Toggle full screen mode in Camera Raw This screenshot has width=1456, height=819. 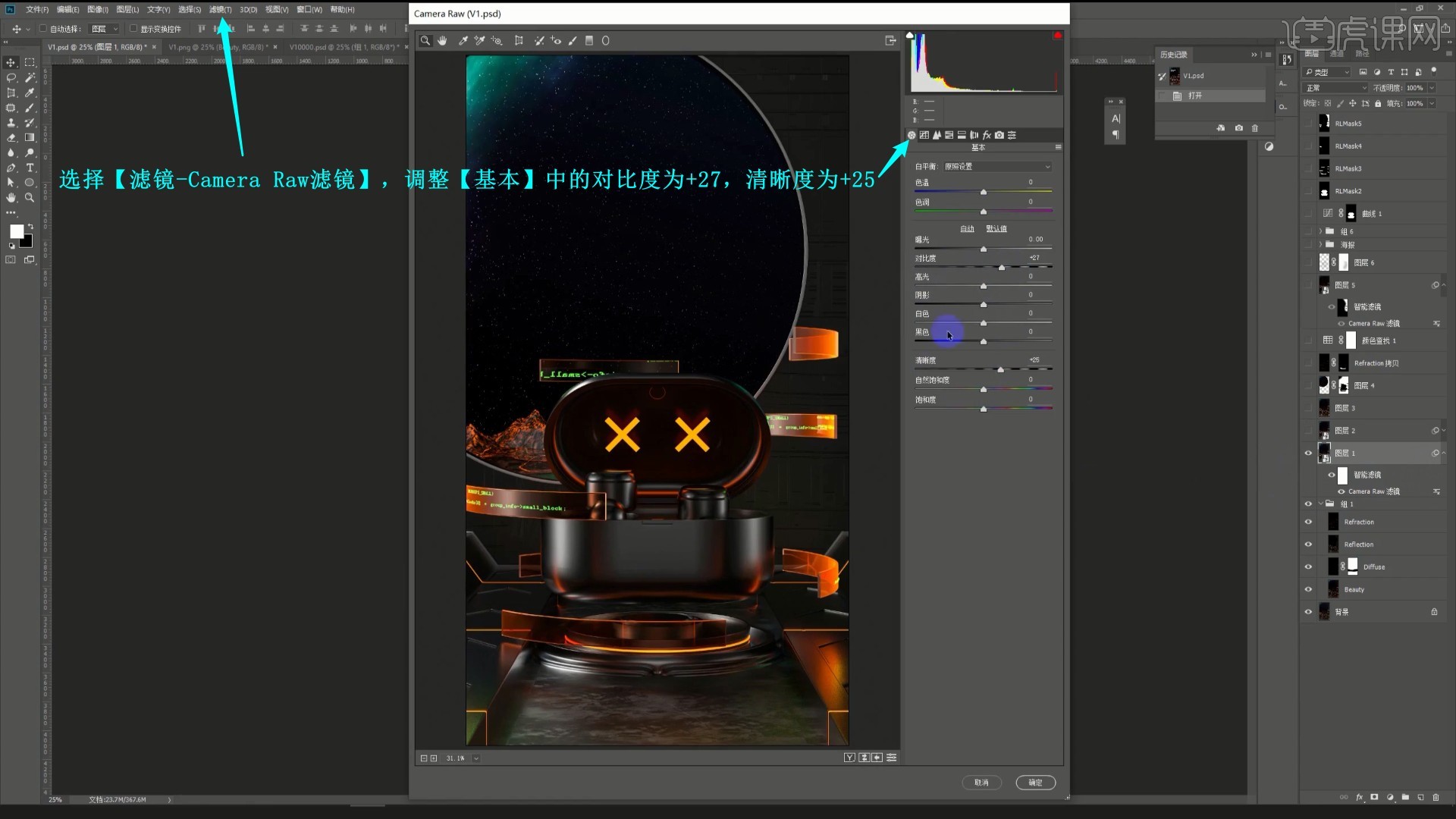click(890, 41)
